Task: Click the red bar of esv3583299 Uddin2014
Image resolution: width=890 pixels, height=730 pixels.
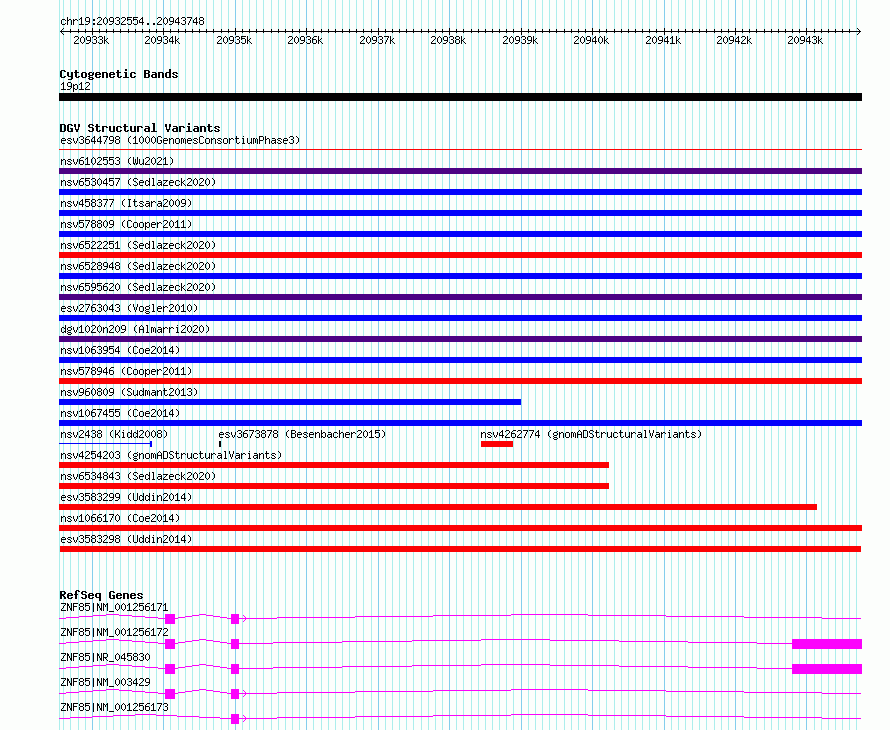Action: tap(438, 507)
